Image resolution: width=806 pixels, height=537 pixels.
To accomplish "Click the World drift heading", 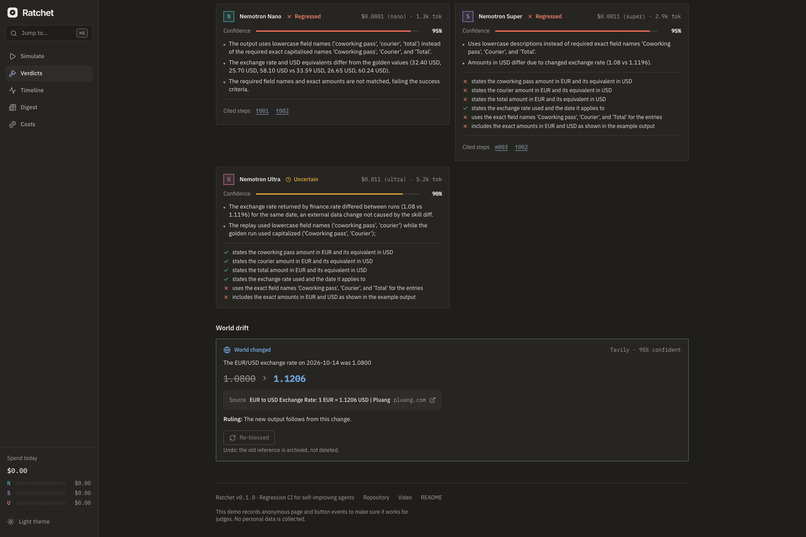I will click(x=232, y=328).
